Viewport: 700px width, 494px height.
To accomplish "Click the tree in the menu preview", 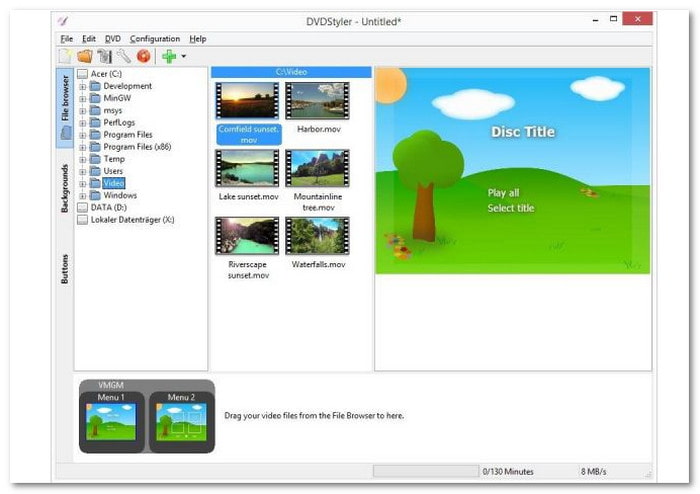I will 426,185.
